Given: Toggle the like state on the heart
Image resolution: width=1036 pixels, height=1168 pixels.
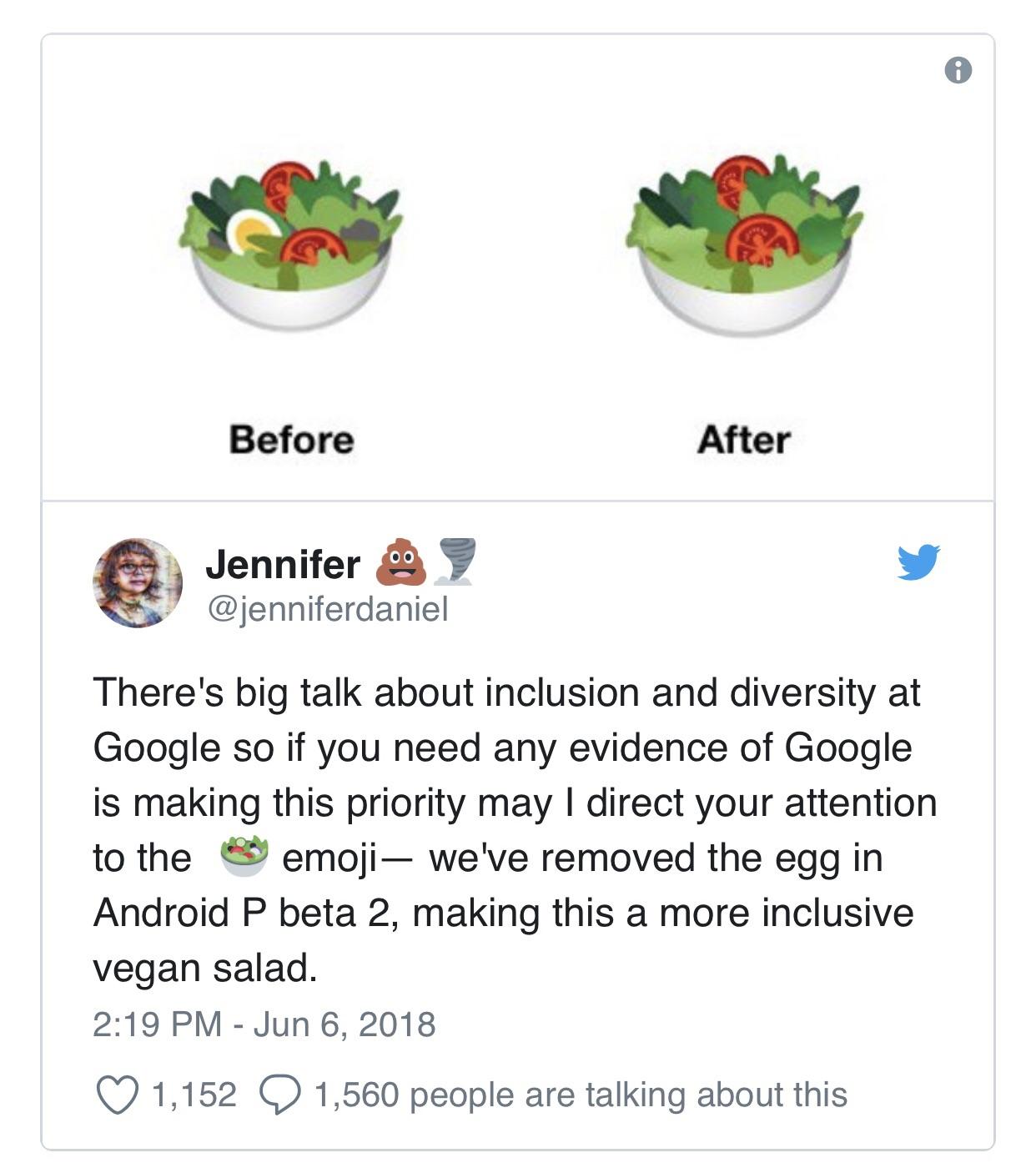Looking at the screenshot, I should tap(118, 1094).
